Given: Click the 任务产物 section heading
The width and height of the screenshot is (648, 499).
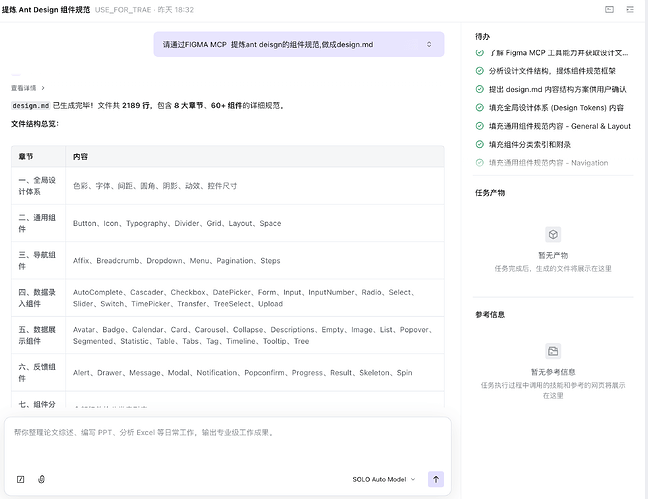Looking at the screenshot, I should (490, 193).
